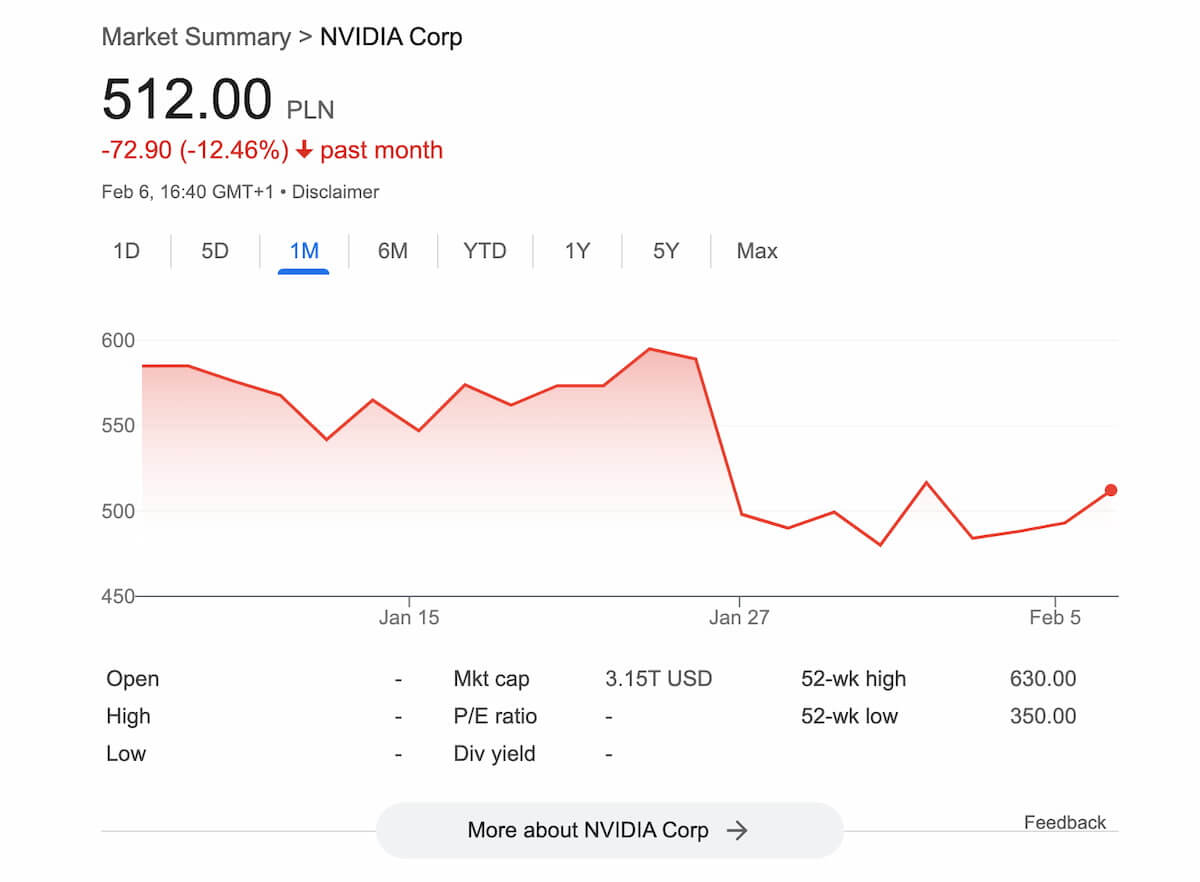Open the Disclaimer link
The image size is (1200, 882).
coord(335,192)
